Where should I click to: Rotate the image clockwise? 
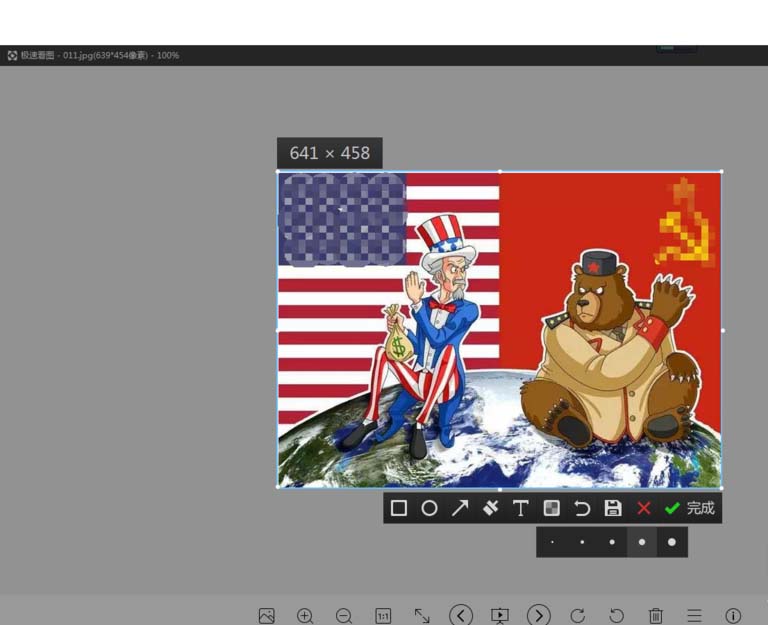578,616
